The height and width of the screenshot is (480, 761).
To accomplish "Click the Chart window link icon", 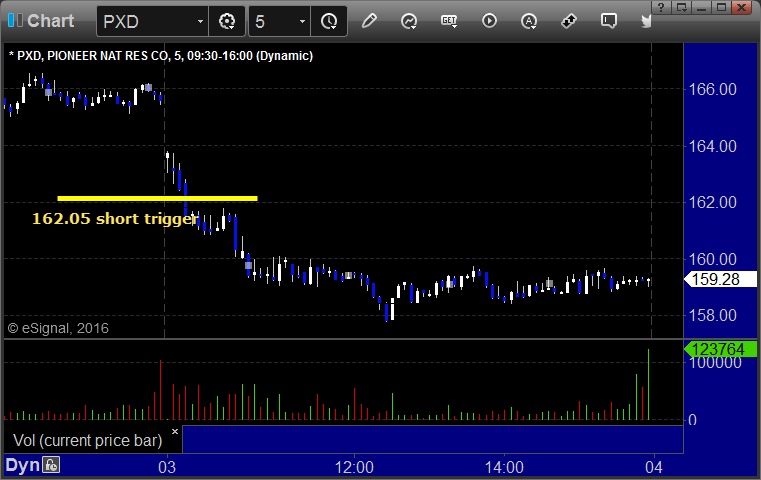I will [15, 20].
